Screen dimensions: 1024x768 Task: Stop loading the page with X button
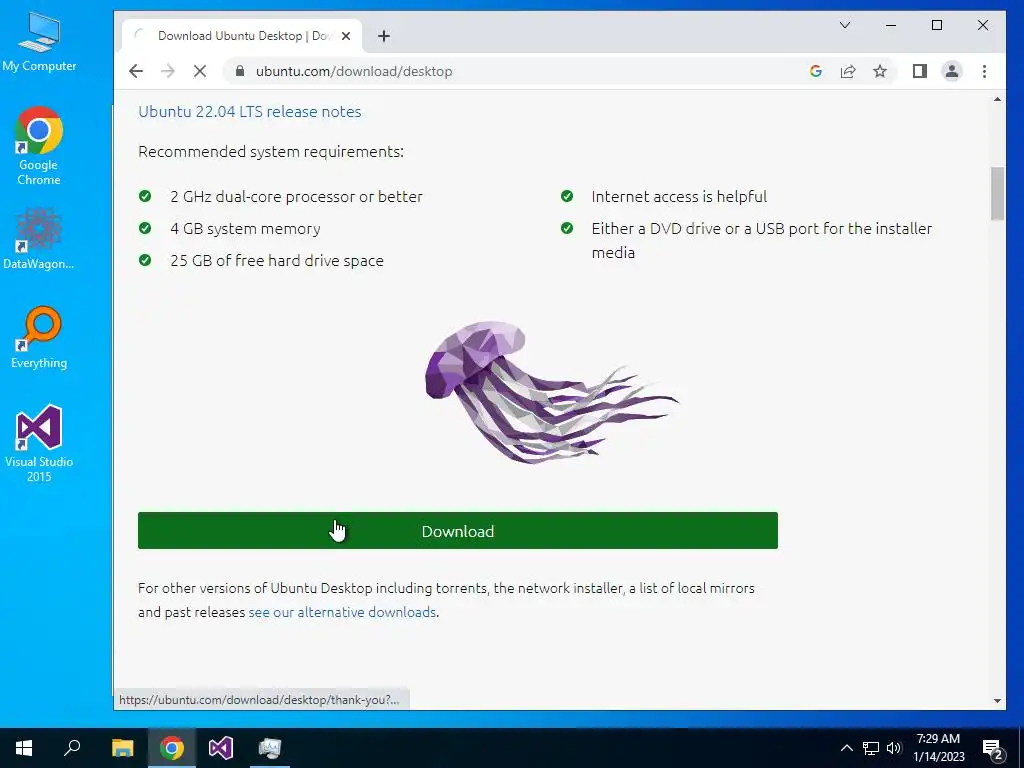200,71
